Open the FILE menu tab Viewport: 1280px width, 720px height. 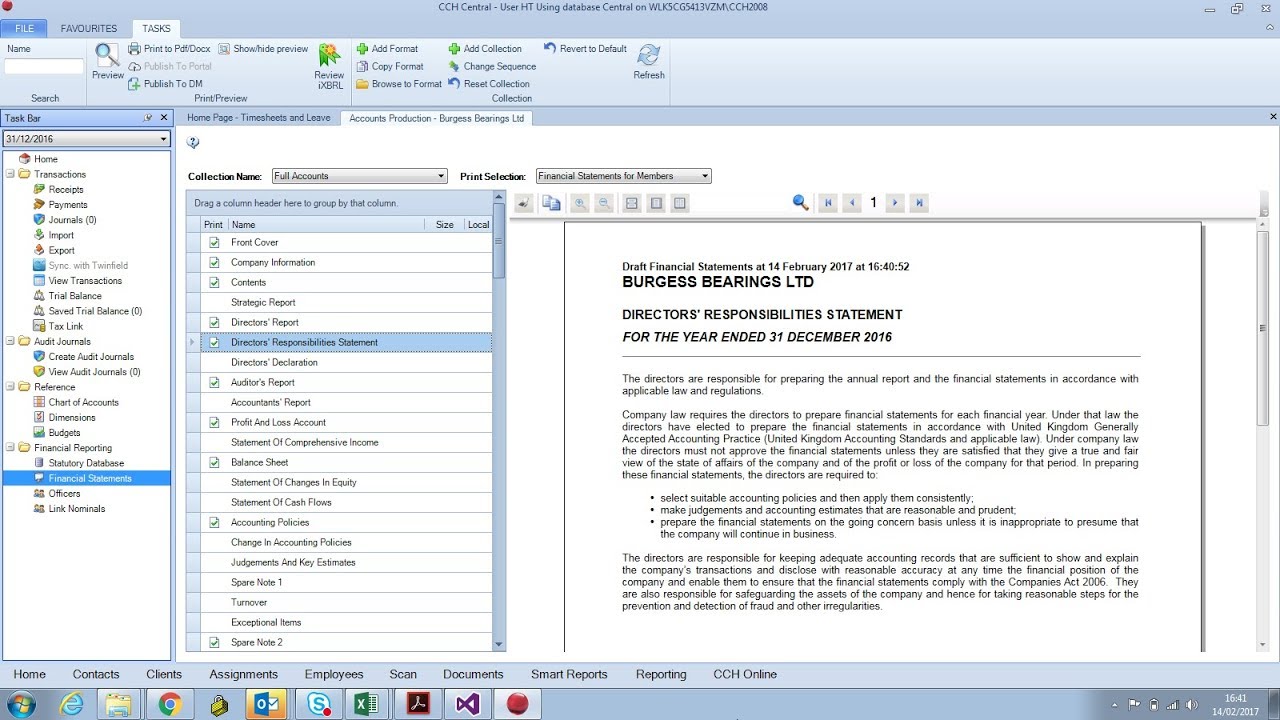coord(24,28)
